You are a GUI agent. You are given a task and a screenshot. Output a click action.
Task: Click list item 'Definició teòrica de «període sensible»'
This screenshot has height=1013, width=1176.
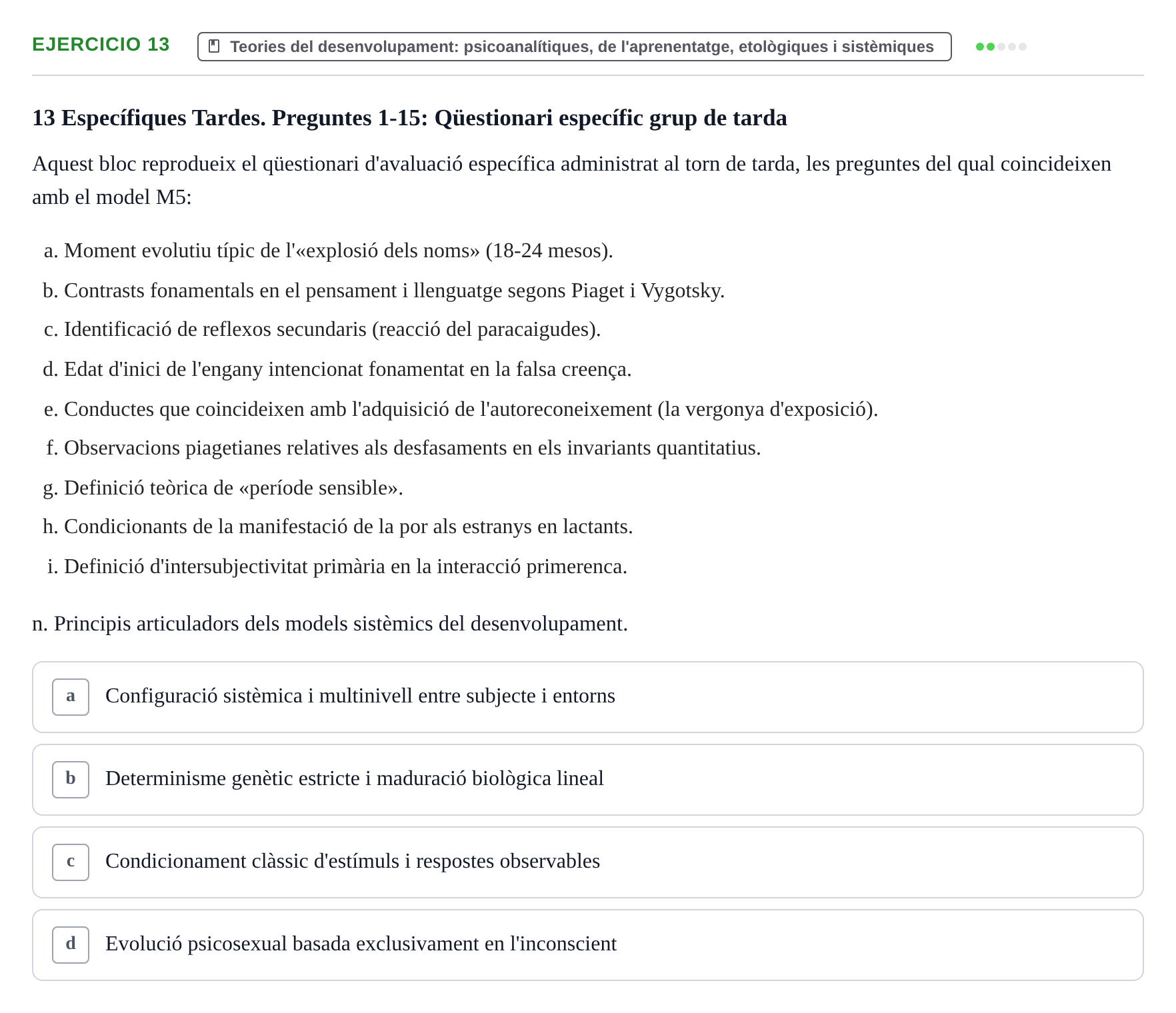233,488
